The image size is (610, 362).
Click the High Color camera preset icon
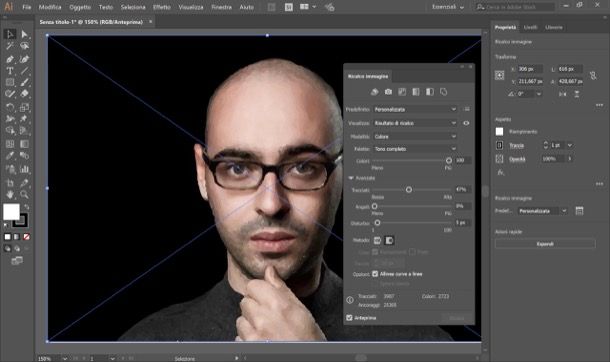[388, 92]
